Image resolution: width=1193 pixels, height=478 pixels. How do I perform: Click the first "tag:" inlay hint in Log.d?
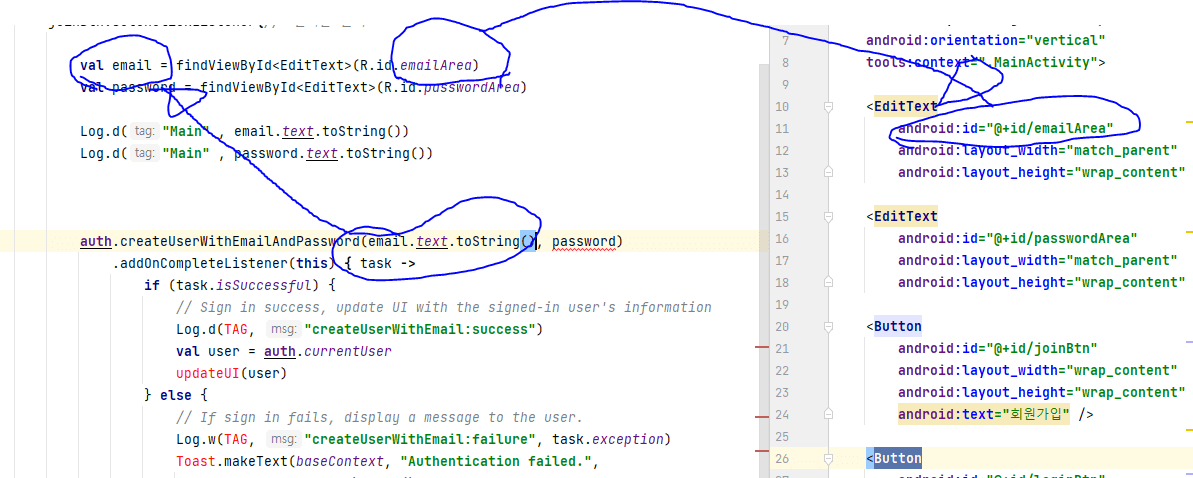coord(145,132)
